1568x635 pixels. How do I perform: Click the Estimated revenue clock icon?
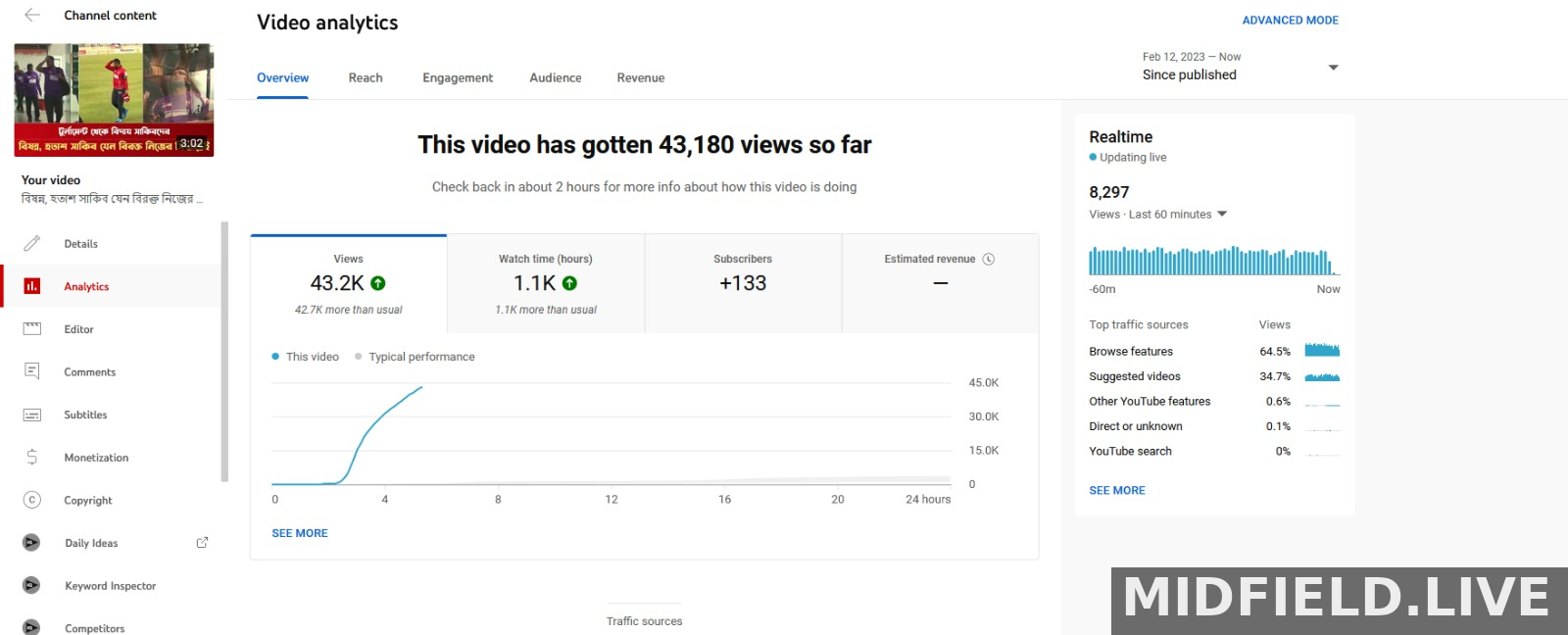[989, 259]
